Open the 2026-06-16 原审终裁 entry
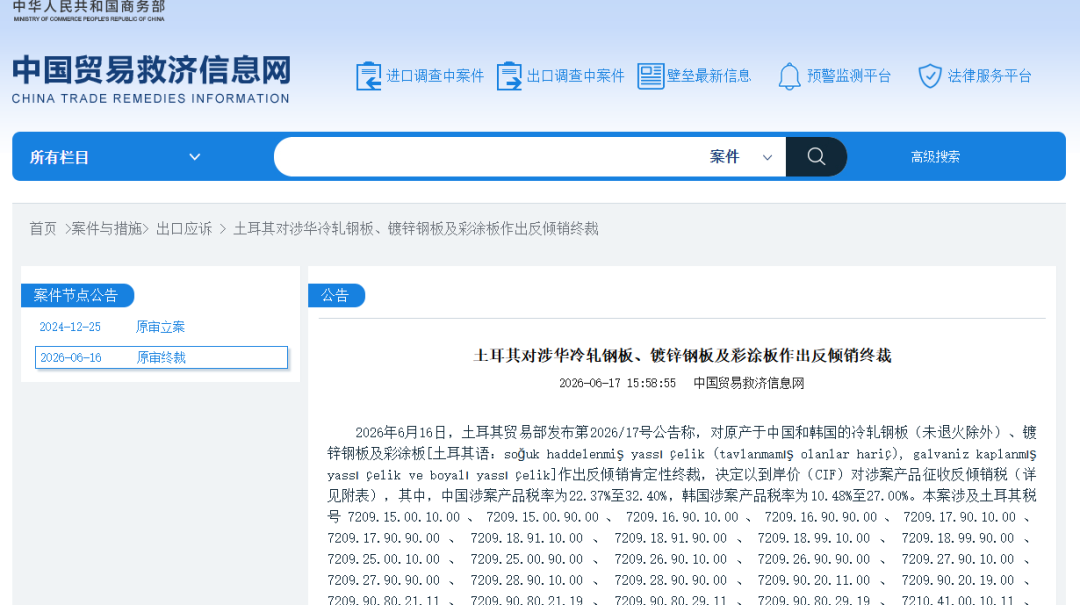This screenshot has width=1080, height=605. pos(161,358)
